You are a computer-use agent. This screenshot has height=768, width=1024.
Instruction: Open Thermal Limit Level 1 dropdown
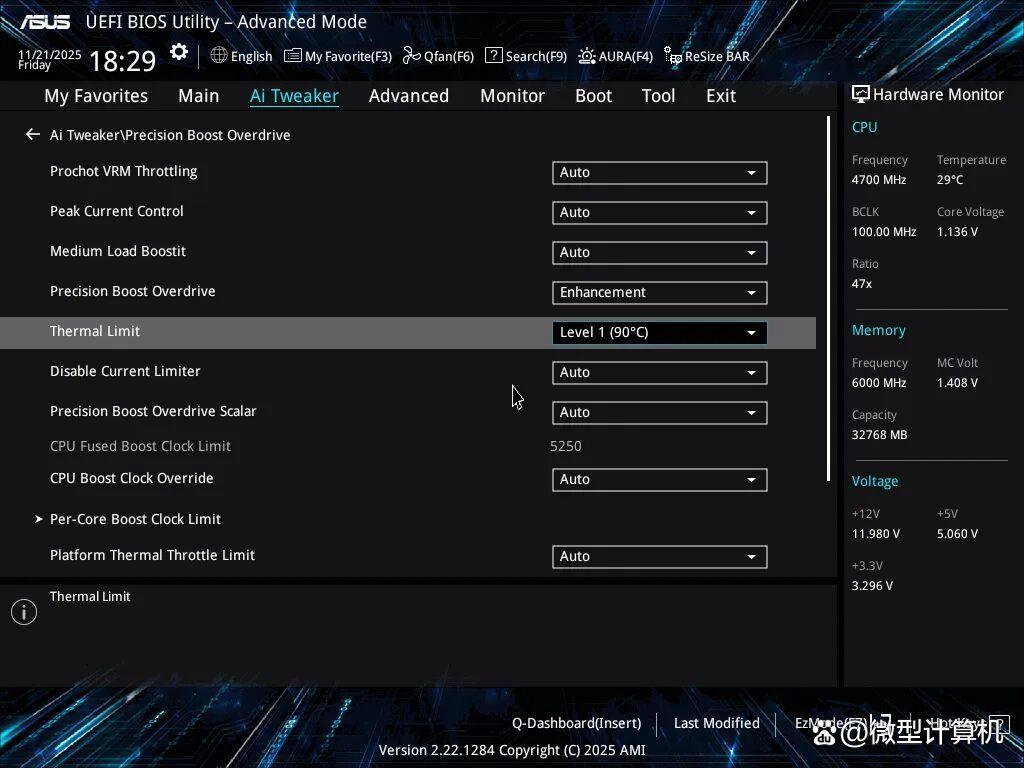[x=660, y=332]
